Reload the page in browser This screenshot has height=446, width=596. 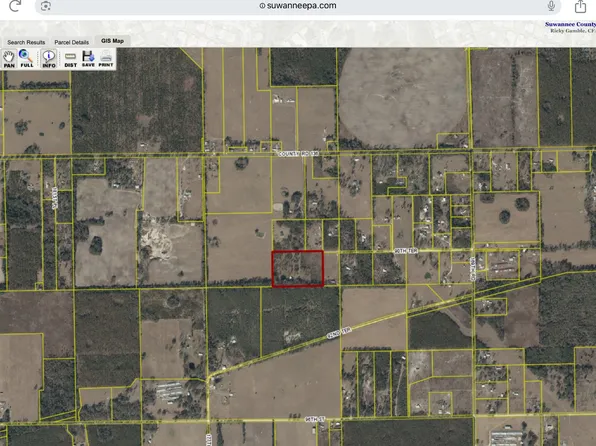[x=15, y=5]
